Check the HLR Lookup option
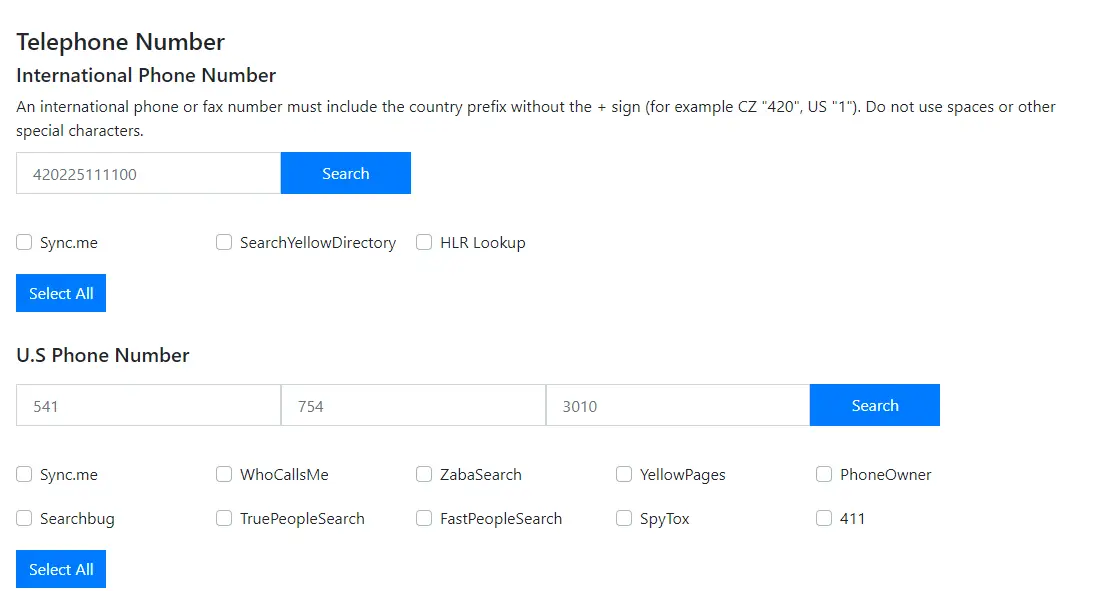The height and width of the screenshot is (591, 1107). pyautogui.click(x=424, y=242)
